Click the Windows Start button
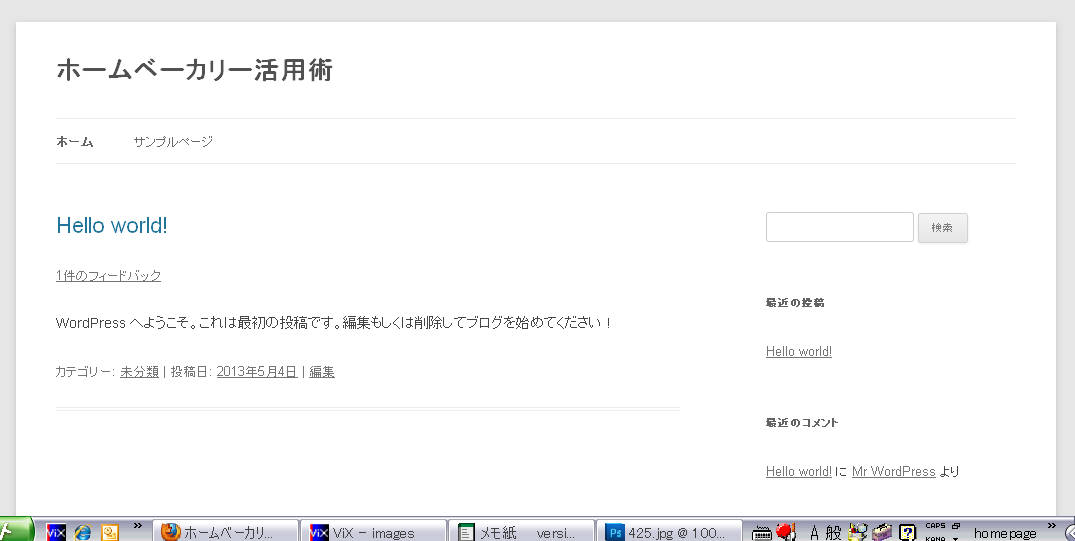 point(16,530)
